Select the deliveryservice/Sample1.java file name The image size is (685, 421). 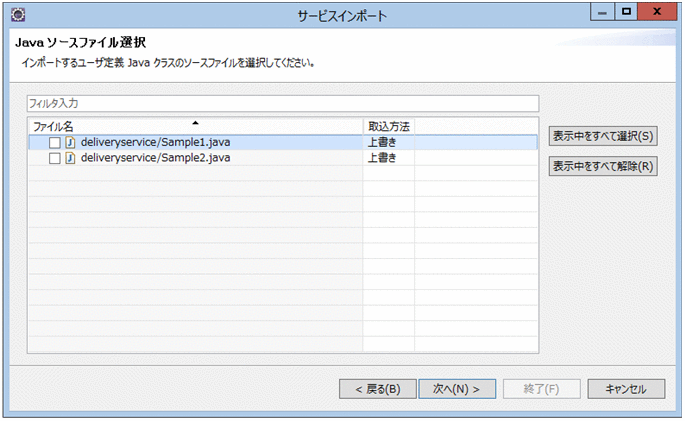[156, 142]
